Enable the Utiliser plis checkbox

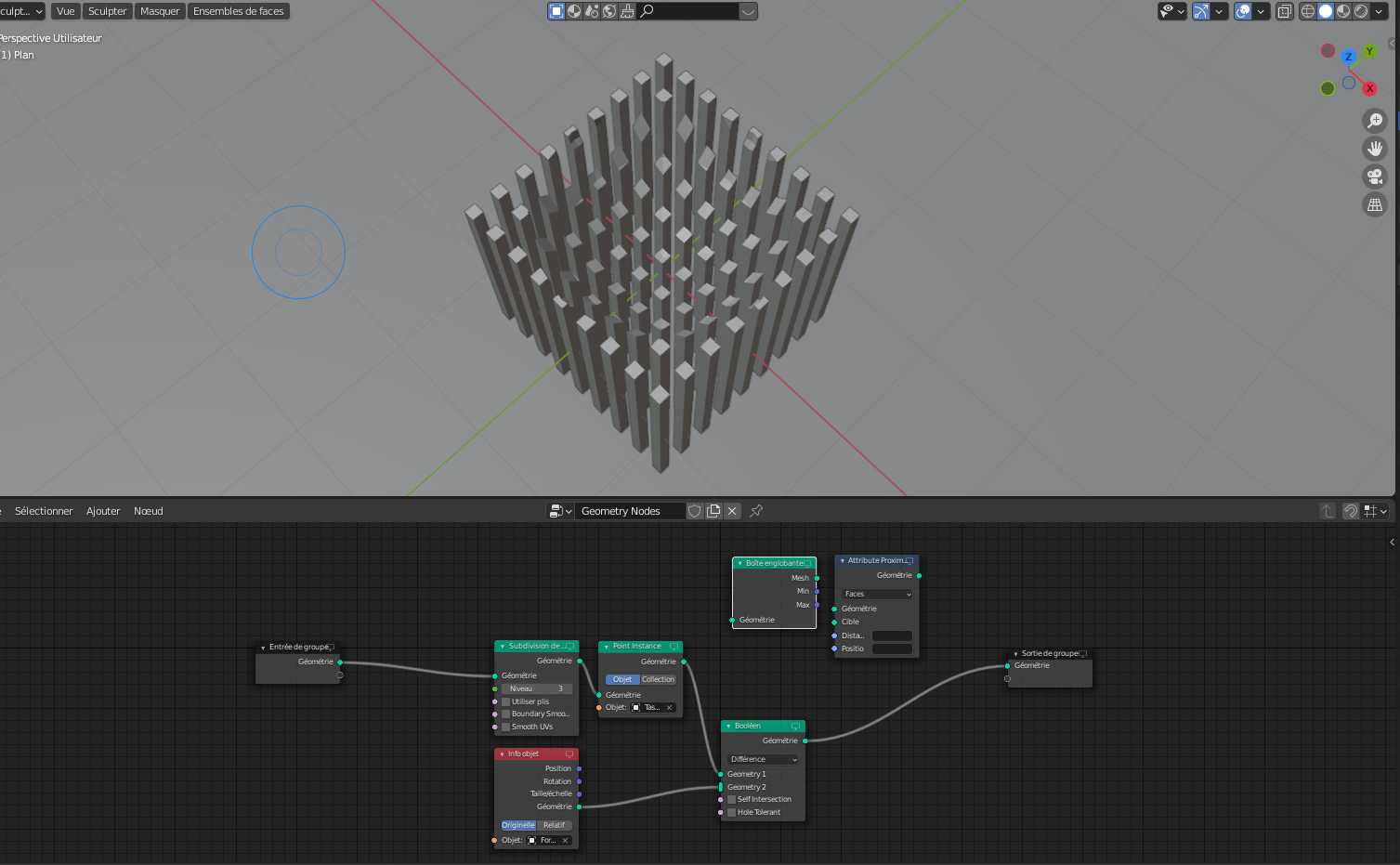[505, 701]
